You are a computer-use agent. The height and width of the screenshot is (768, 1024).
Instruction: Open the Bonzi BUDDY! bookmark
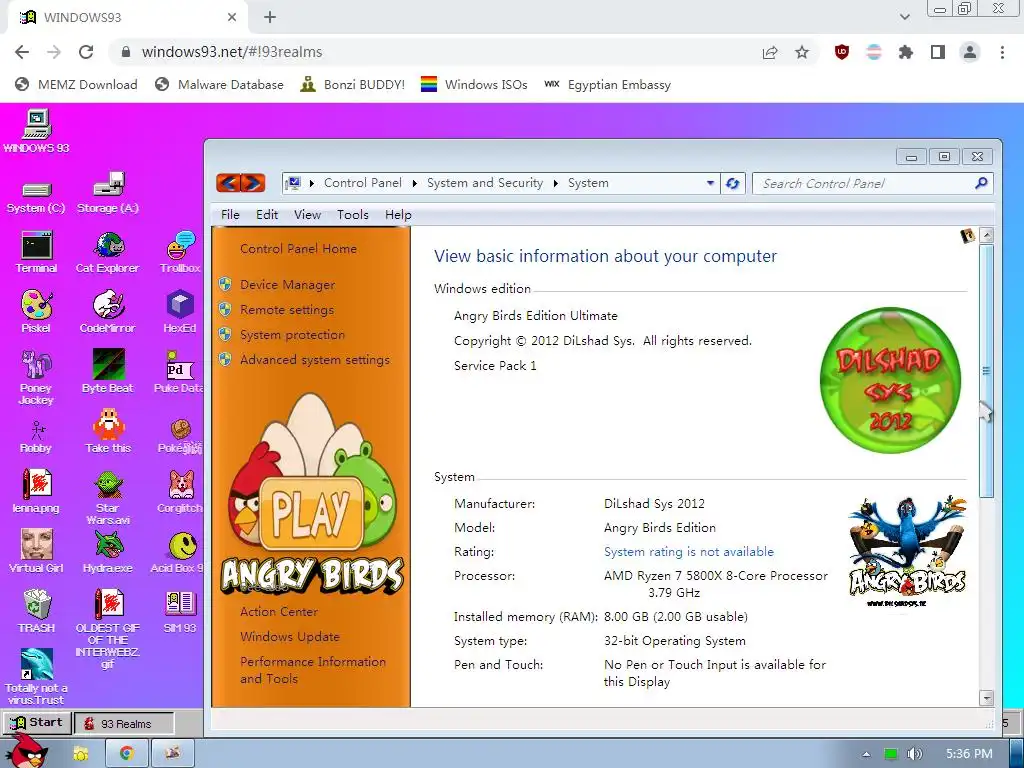[x=353, y=85]
